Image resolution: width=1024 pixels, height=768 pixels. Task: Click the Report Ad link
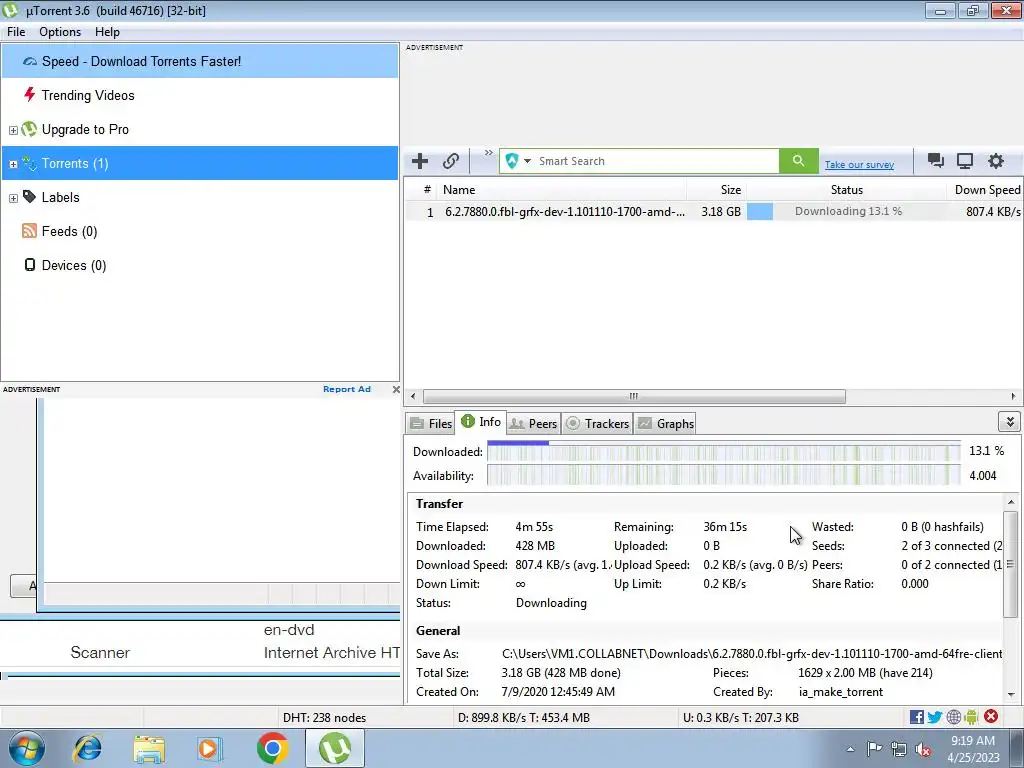tap(347, 389)
